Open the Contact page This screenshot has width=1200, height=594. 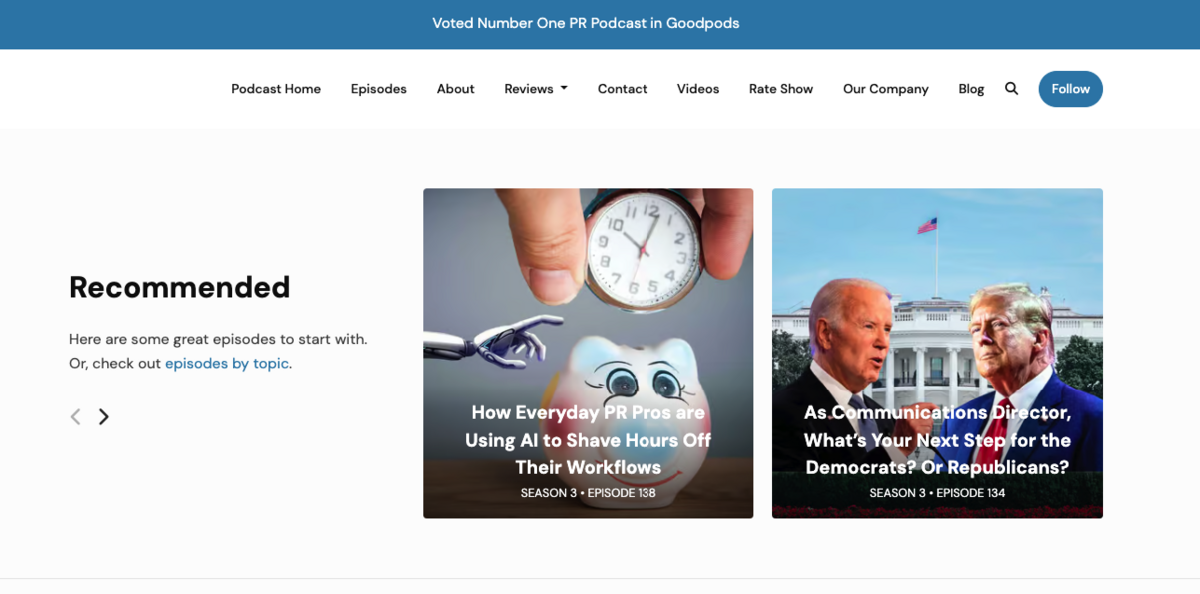click(622, 89)
